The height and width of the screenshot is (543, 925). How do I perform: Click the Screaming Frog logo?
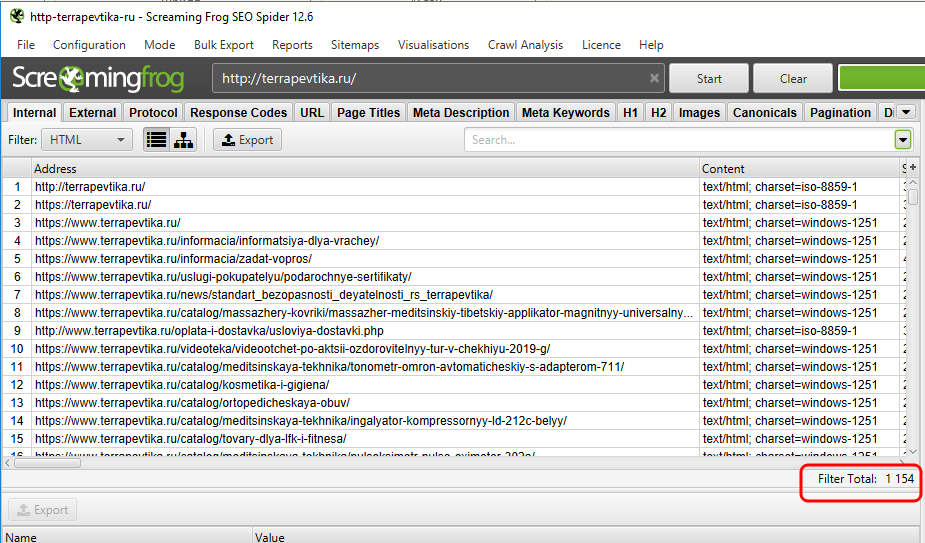coord(104,79)
